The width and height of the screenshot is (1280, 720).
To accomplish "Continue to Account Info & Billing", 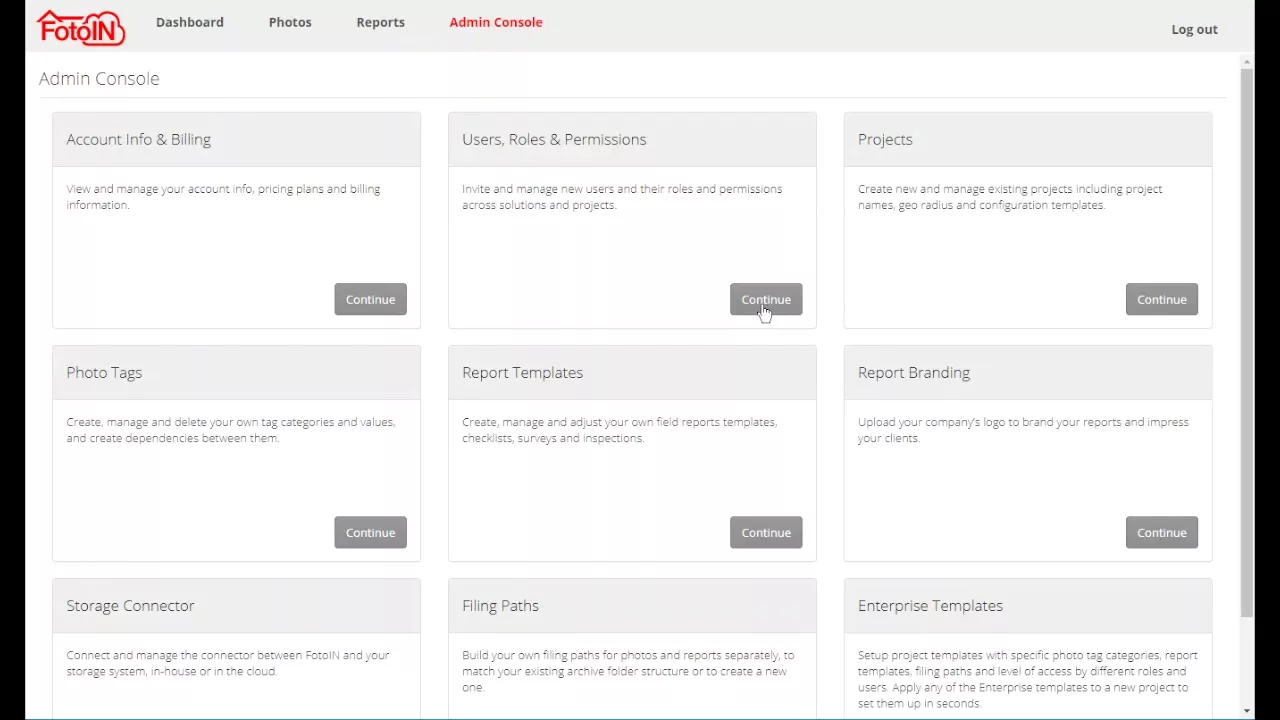I will [370, 299].
